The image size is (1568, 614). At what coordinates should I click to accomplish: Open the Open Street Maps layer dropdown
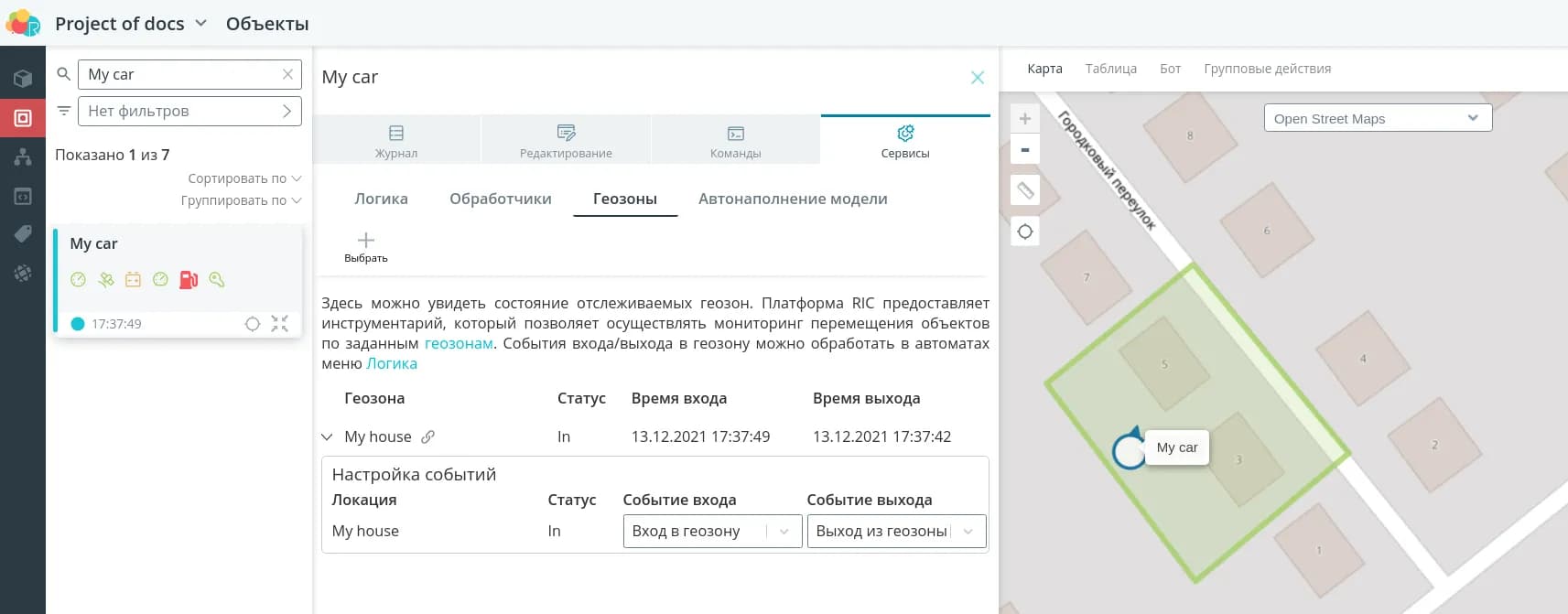(x=1378, y=118)
